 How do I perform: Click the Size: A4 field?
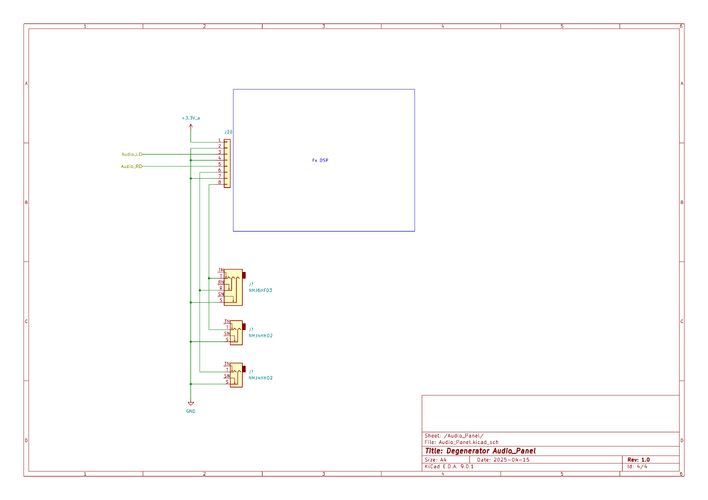click(x=436, y=460)
